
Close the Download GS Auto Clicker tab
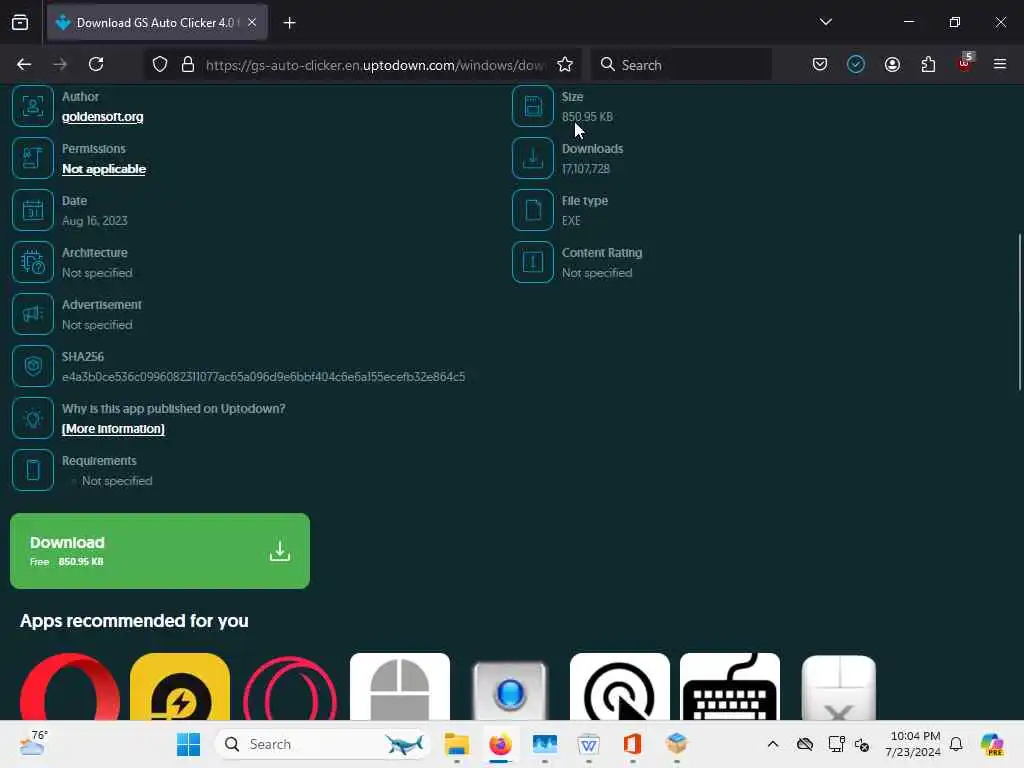[x=252, y=22]
